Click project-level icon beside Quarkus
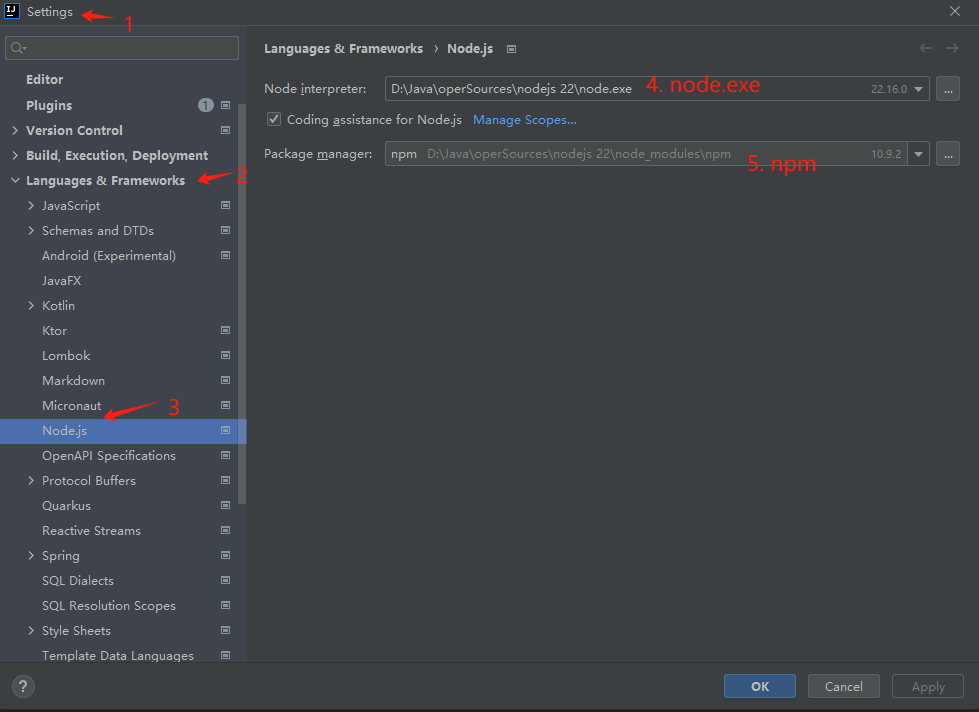 225,505
